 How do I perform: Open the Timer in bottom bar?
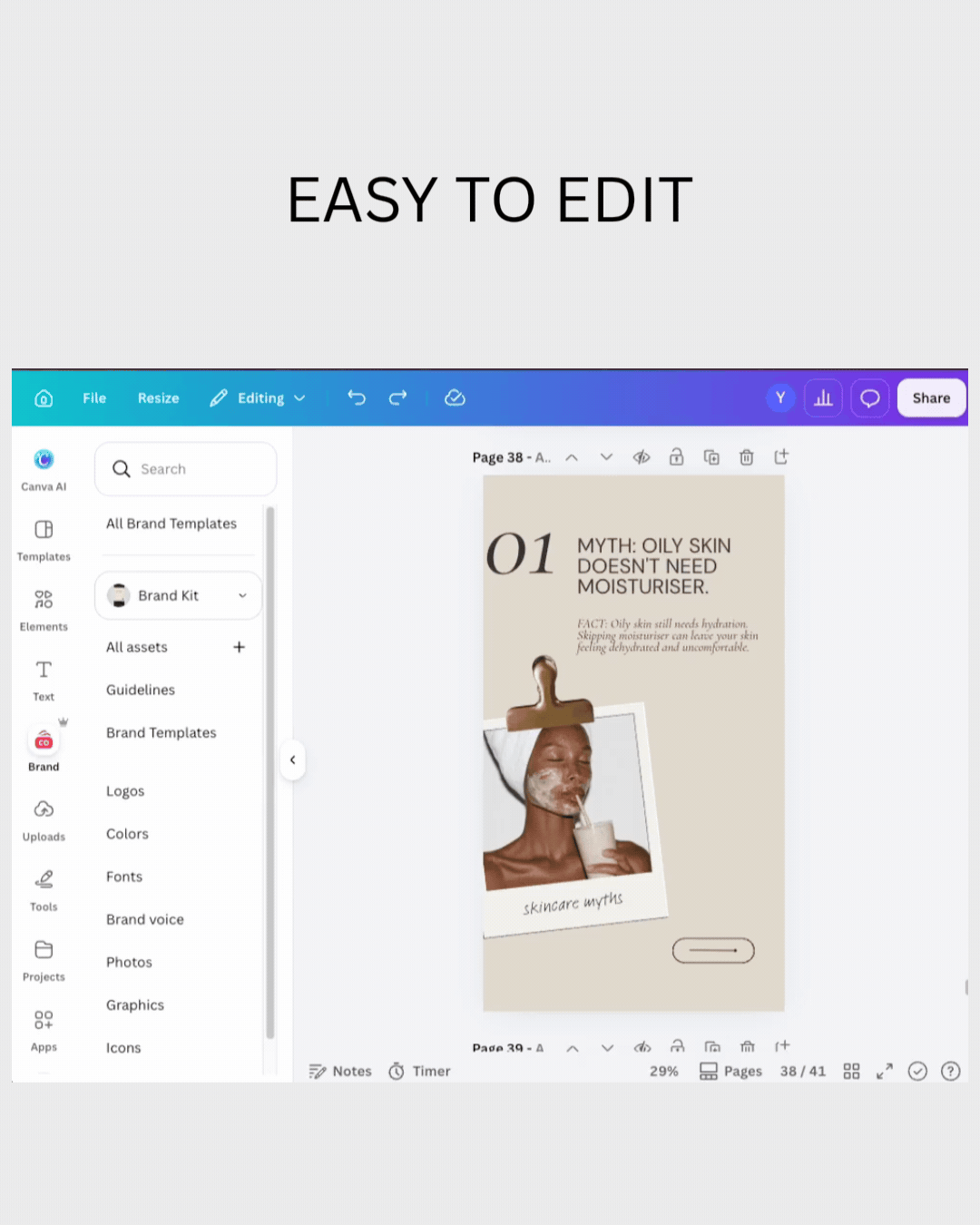419,1072
